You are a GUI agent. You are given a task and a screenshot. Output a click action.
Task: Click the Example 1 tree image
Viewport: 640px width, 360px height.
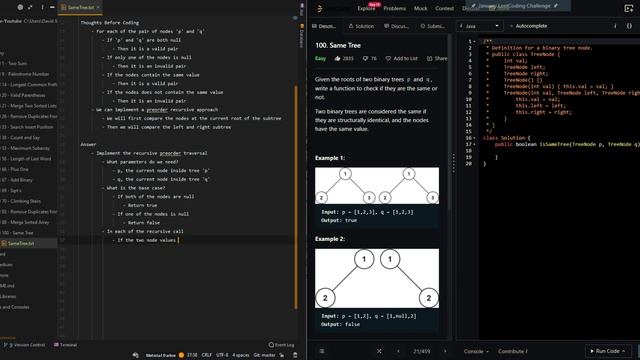377,186
